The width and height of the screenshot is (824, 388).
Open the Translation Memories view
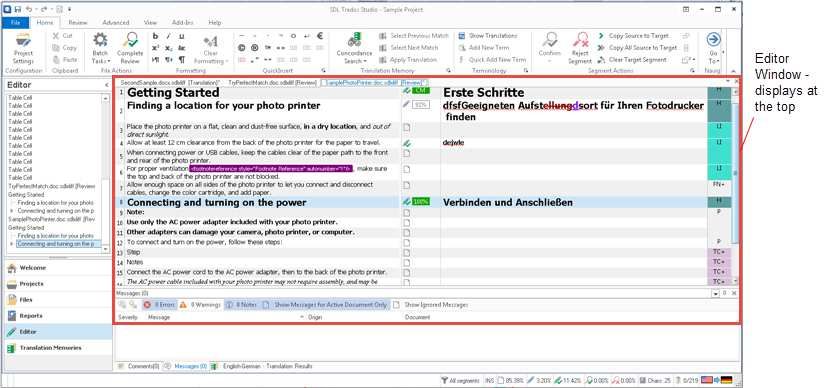(57, 348)
